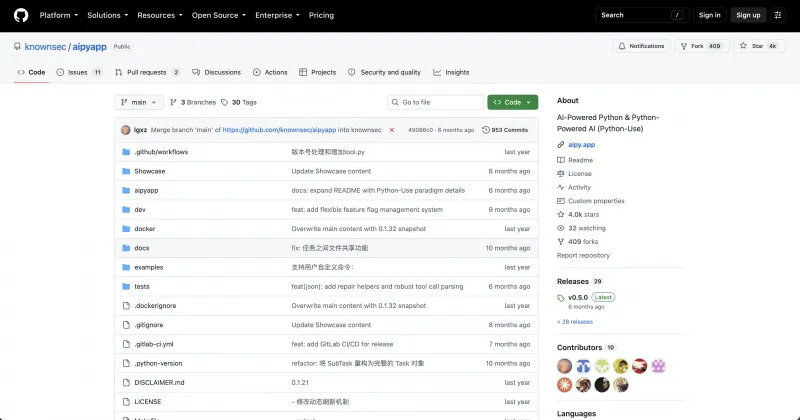This screenshot has width=800, height=420.
Task: Open the DISCLAIMER.md file
Action: tap(159, 383)
